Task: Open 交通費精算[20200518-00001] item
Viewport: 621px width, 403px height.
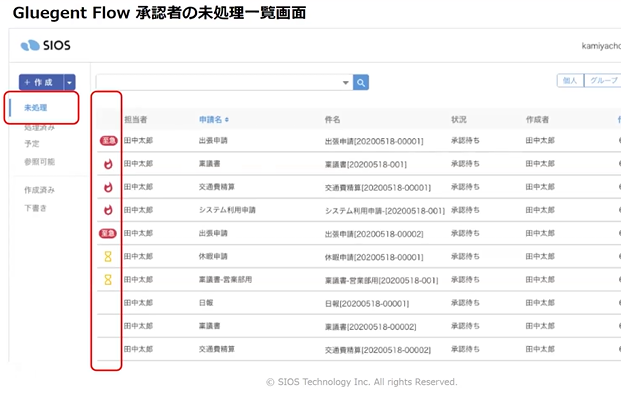Action: 378,188
